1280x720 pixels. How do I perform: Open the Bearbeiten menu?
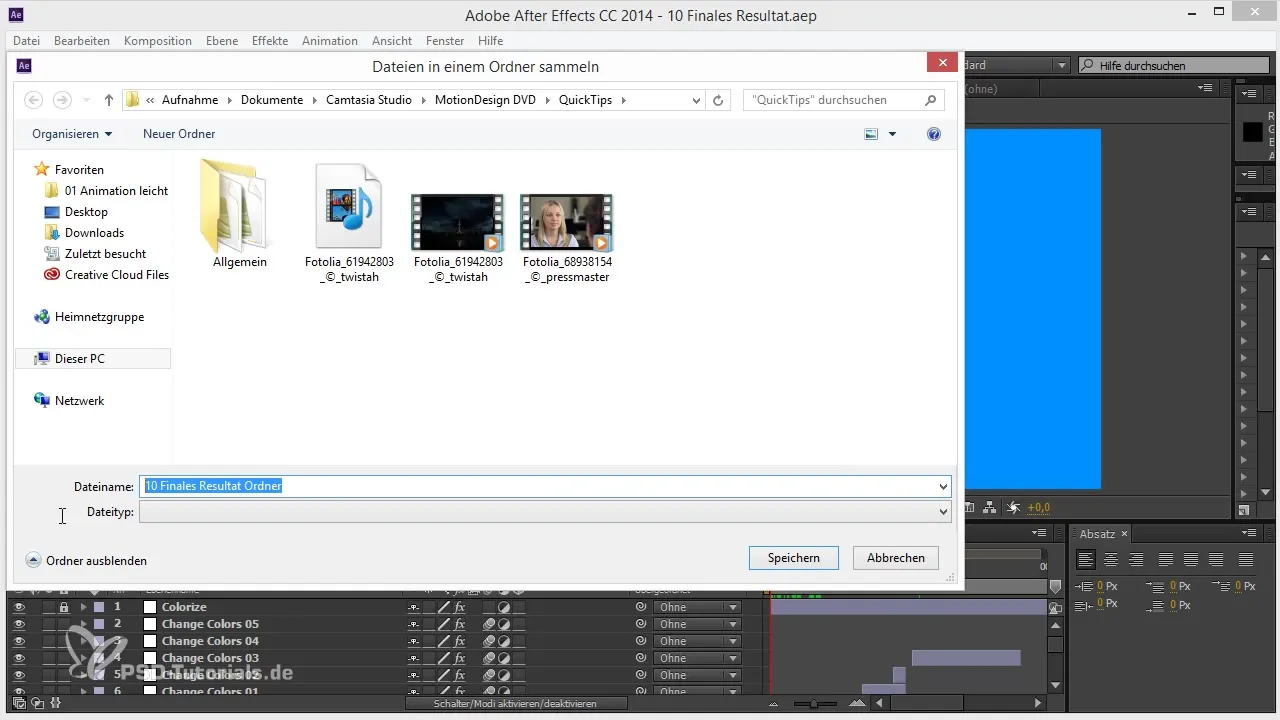tap(82, 41)
